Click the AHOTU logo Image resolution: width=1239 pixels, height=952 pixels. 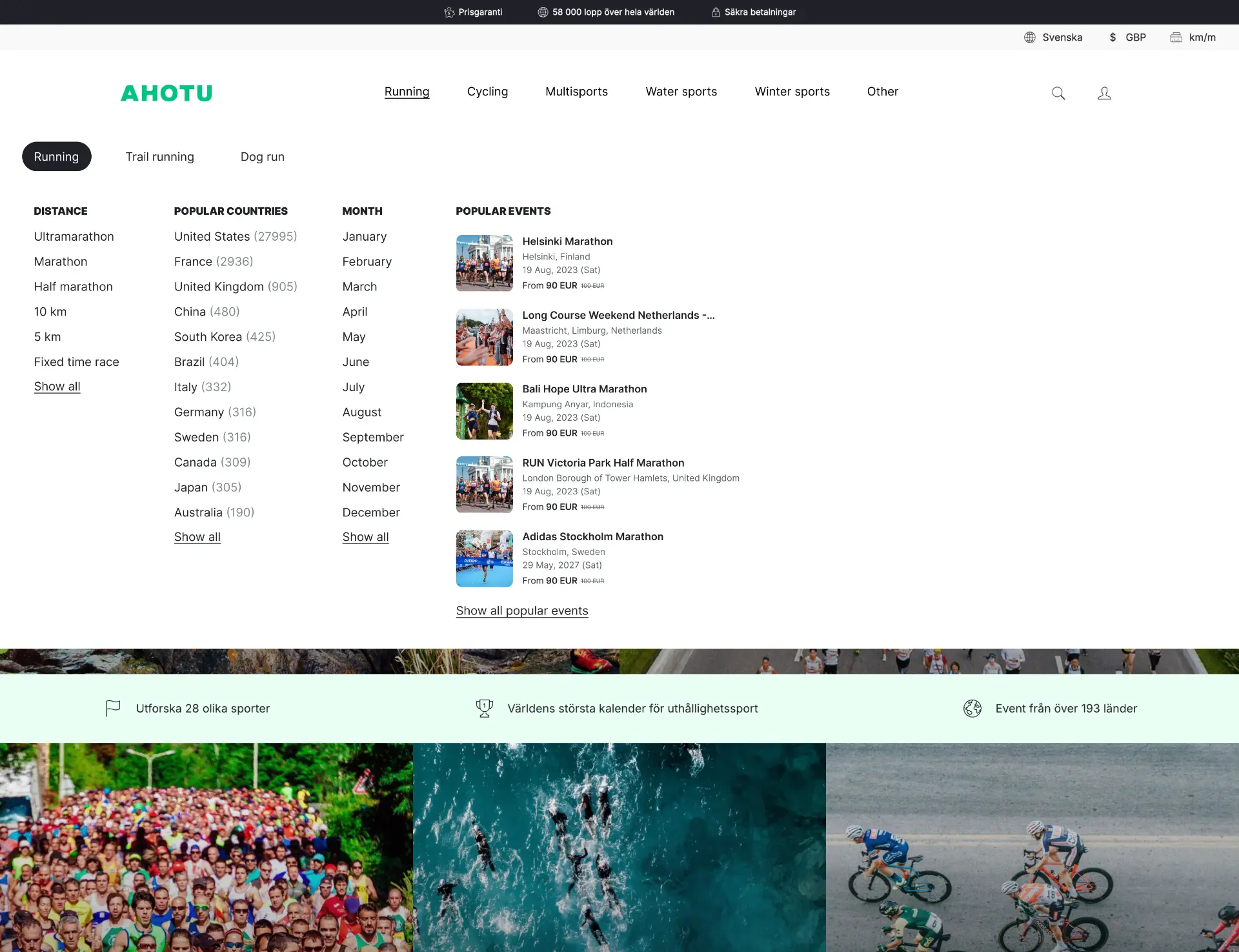[166, 93]
